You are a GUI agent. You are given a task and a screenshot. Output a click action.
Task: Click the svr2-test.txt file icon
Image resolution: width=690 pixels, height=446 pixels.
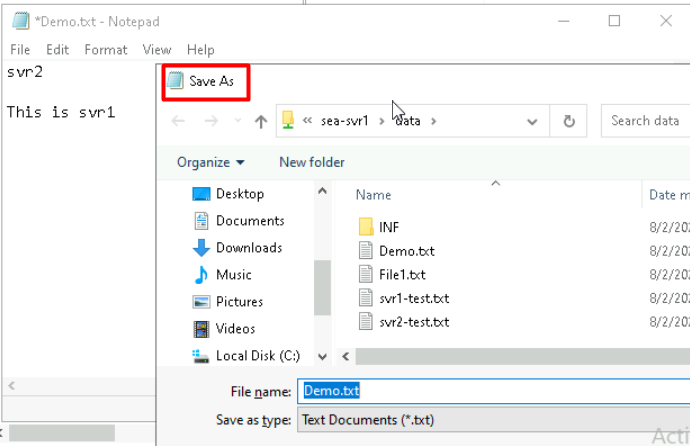point(366,322)
